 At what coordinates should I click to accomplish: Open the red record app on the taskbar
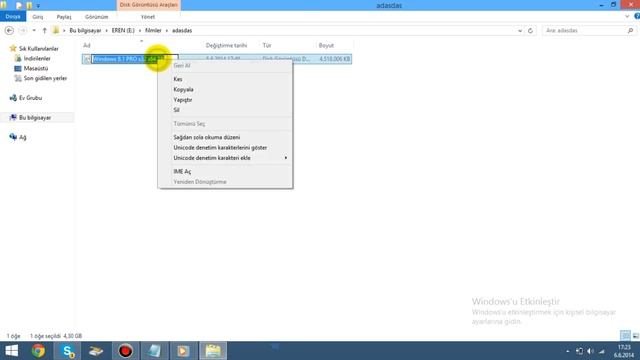[x=125, y=351]
